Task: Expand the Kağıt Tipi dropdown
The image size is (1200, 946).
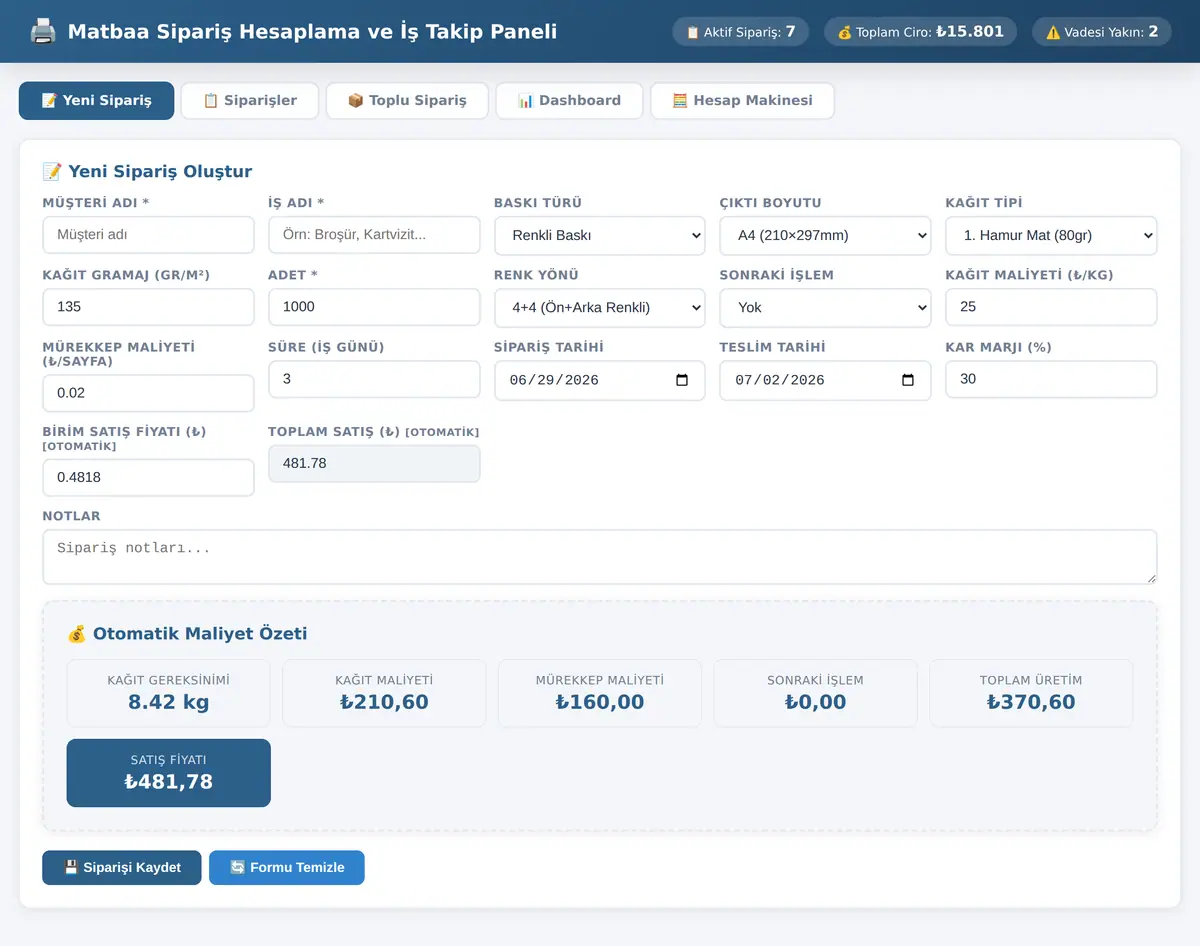Action: coord(1051,235)
